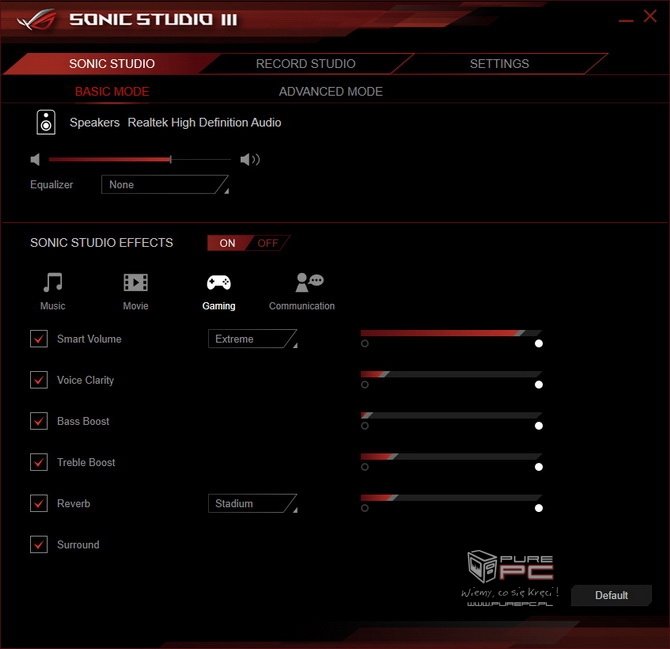Open the SETTINGS tab
Viewport: 670px width, 649px height.
coord(499,64)
